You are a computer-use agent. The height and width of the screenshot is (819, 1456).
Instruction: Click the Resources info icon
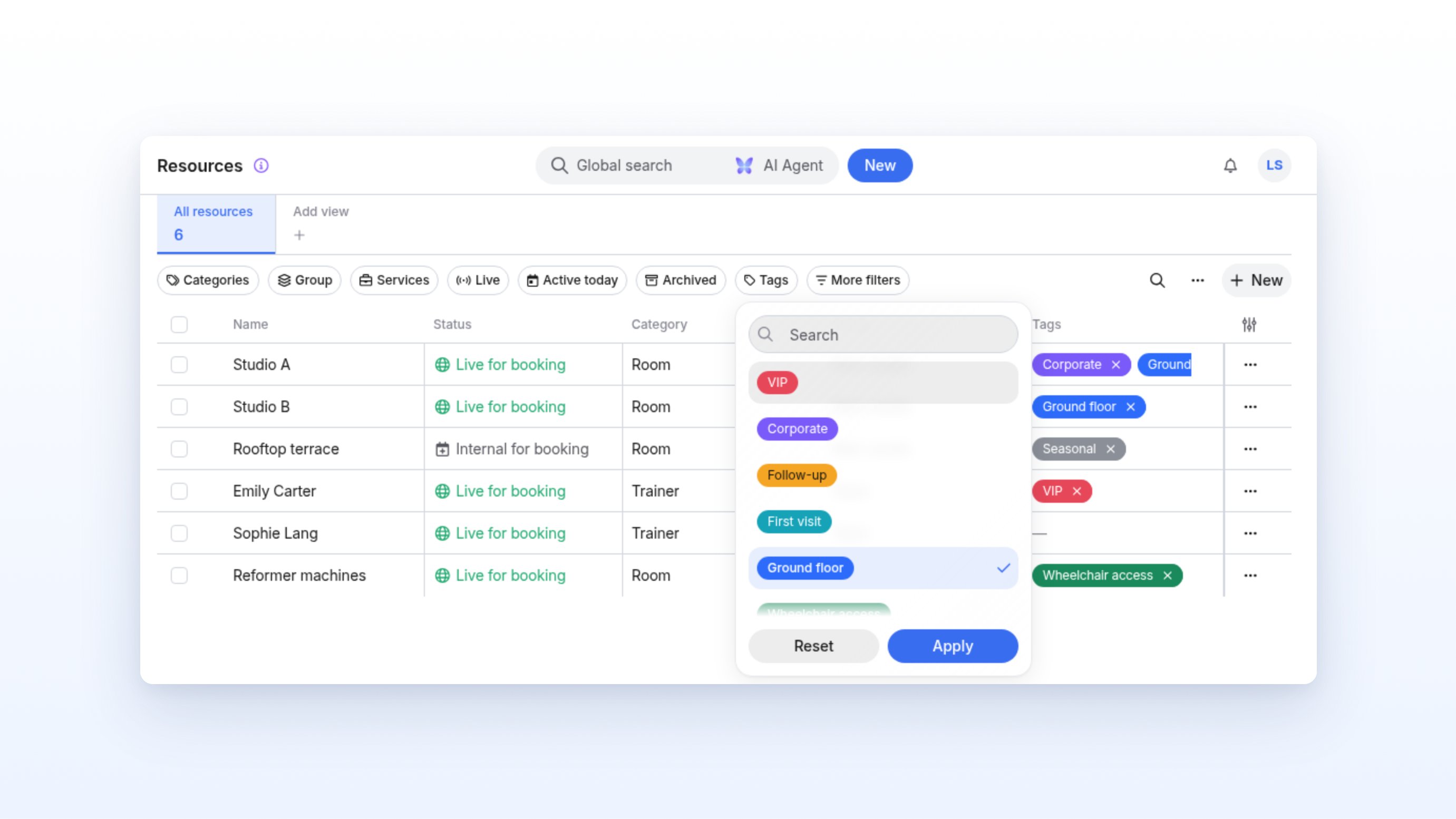(260, 165)
